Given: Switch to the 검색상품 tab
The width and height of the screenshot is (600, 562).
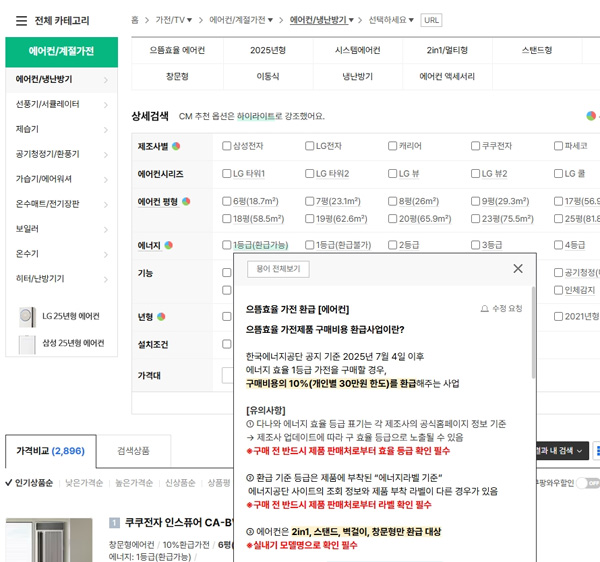Looking at the screenshot, I should (x=133, y=451).
